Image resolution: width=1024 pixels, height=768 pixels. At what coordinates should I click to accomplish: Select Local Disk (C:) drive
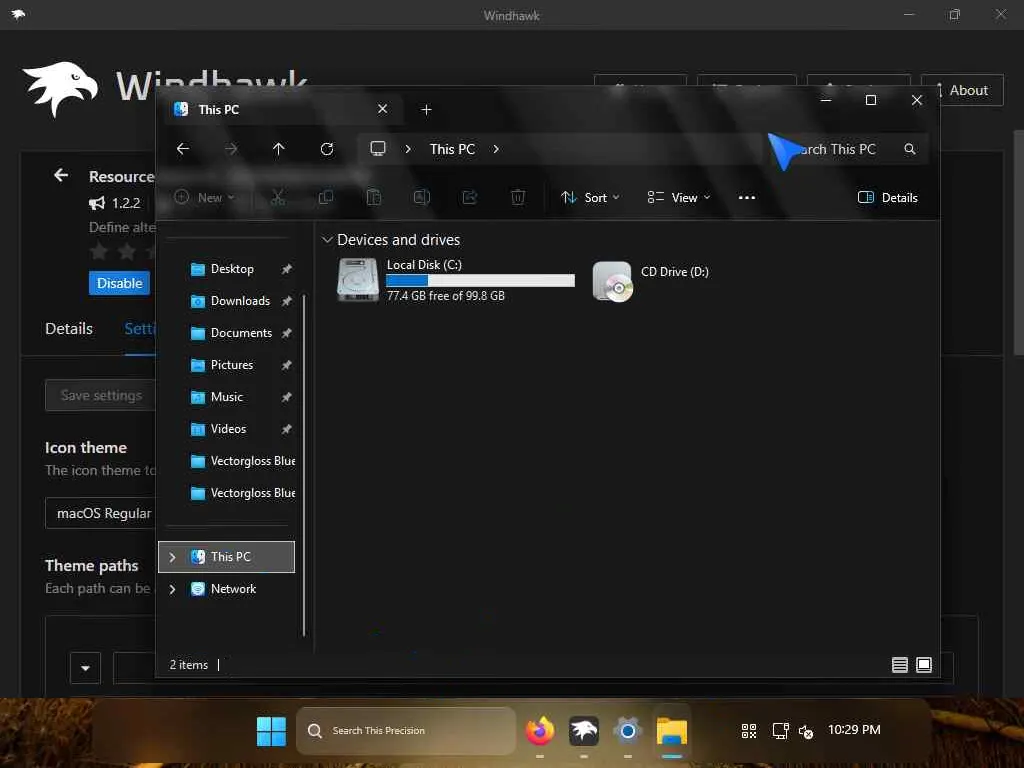tap(455, 280)
